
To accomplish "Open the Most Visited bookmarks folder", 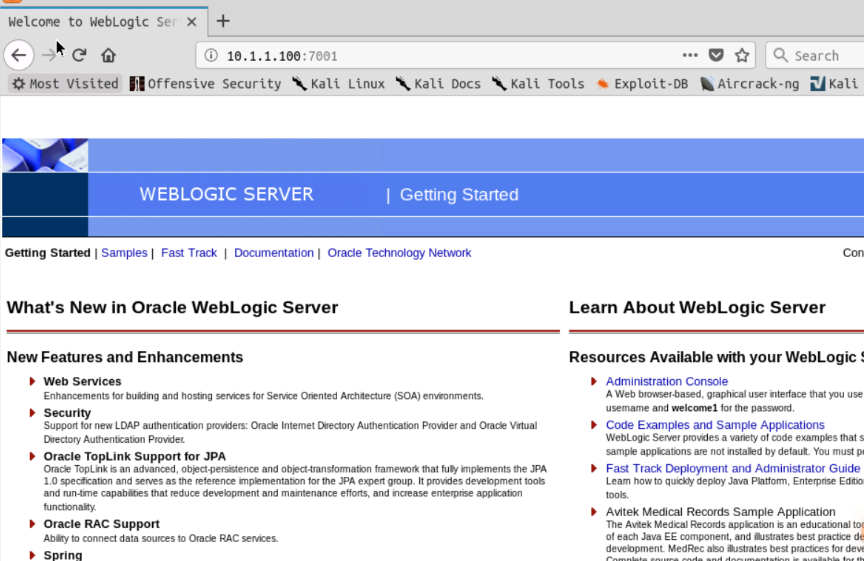I will tap(66, 84).
